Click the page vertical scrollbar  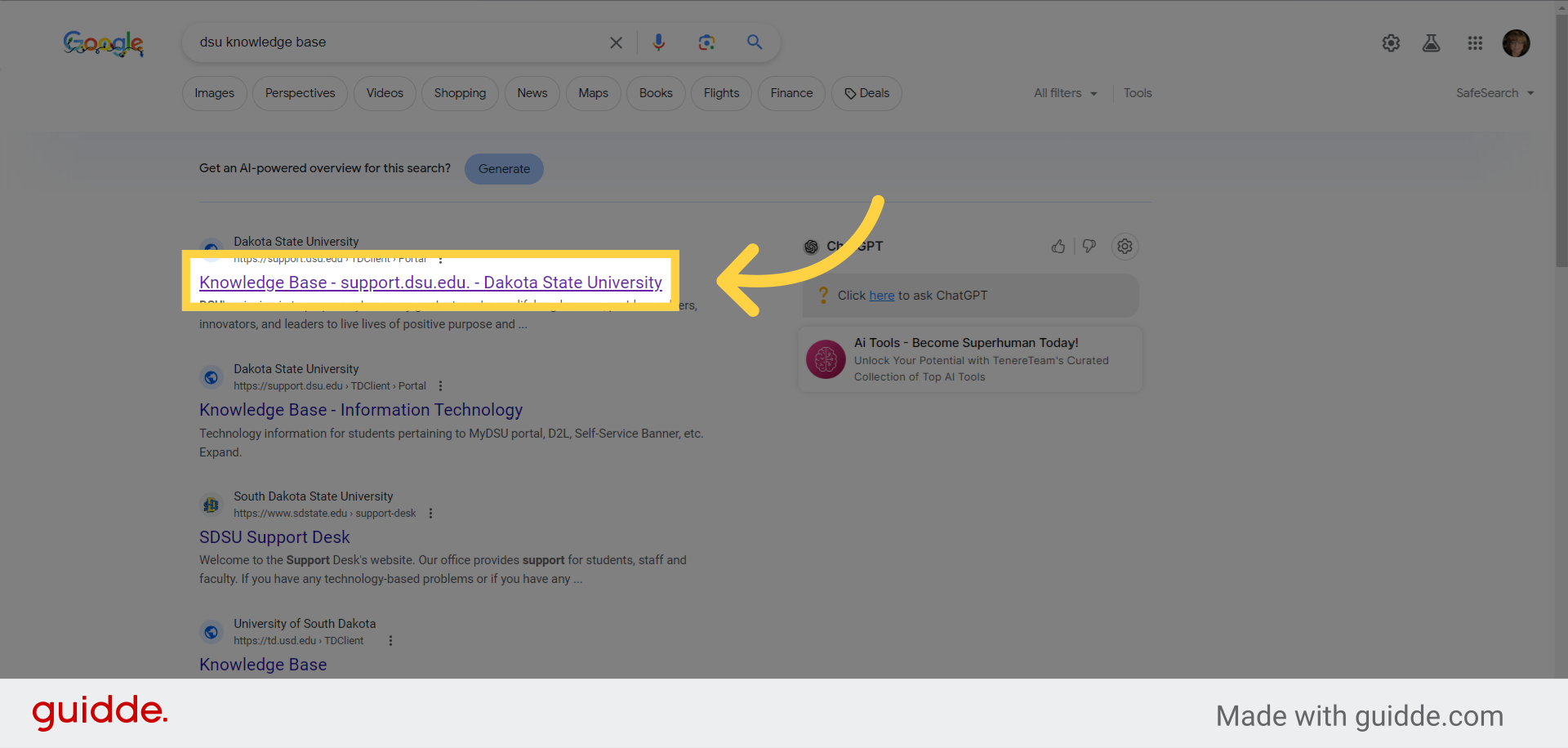pos(1561,140)
